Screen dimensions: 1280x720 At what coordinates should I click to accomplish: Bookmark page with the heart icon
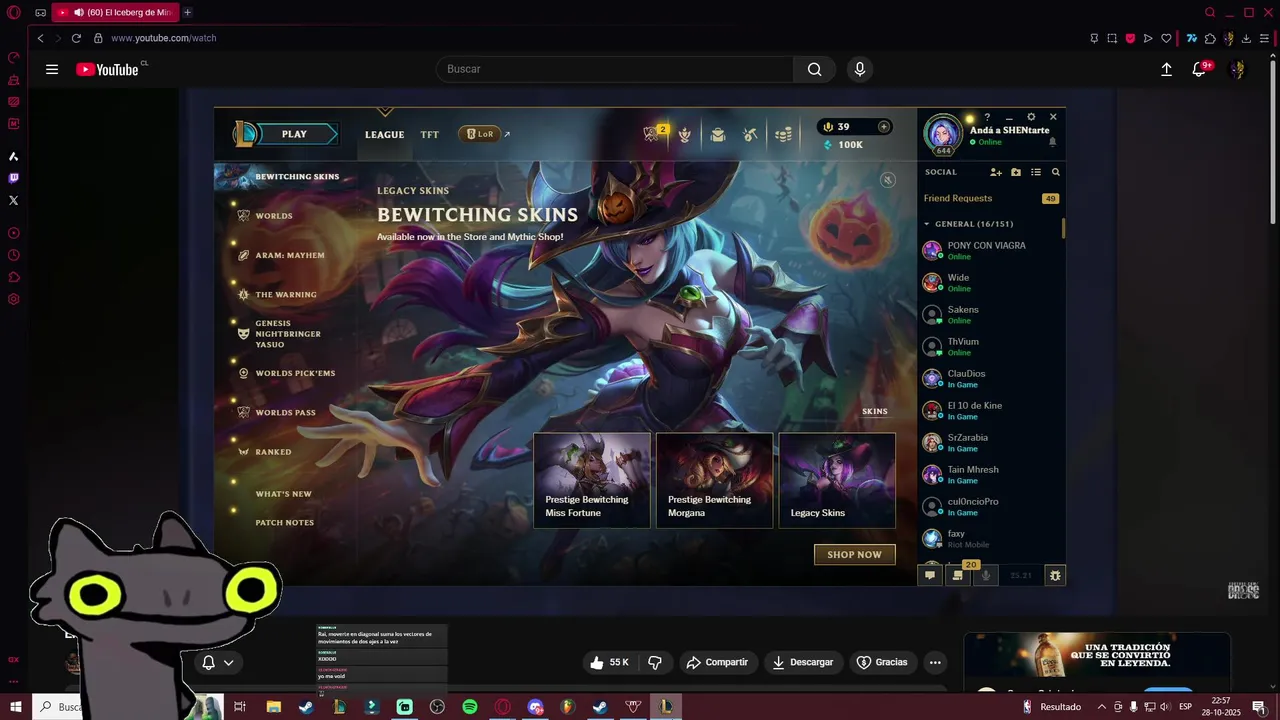tap(1166, 38)
